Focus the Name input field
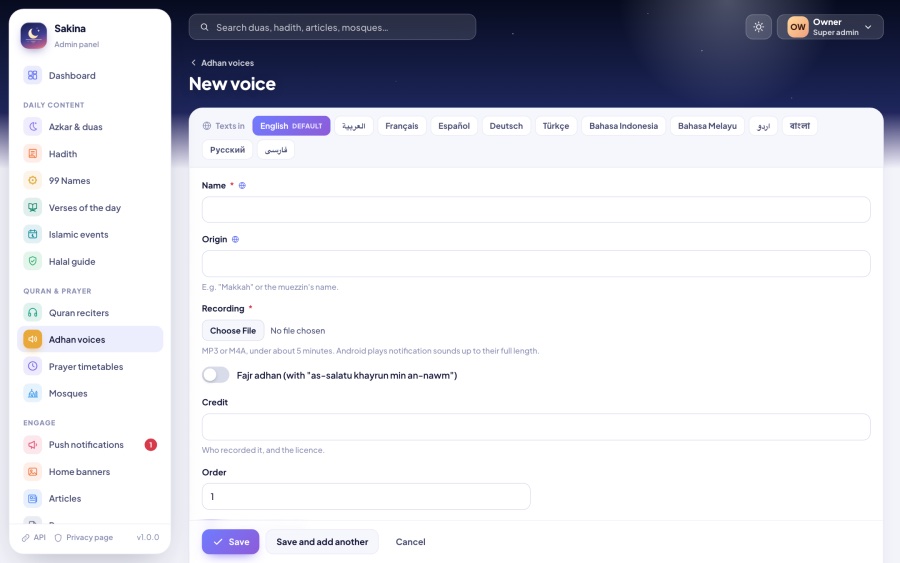Image resolution: width=900 pixels, height=563 pixels. pos(536,209)
